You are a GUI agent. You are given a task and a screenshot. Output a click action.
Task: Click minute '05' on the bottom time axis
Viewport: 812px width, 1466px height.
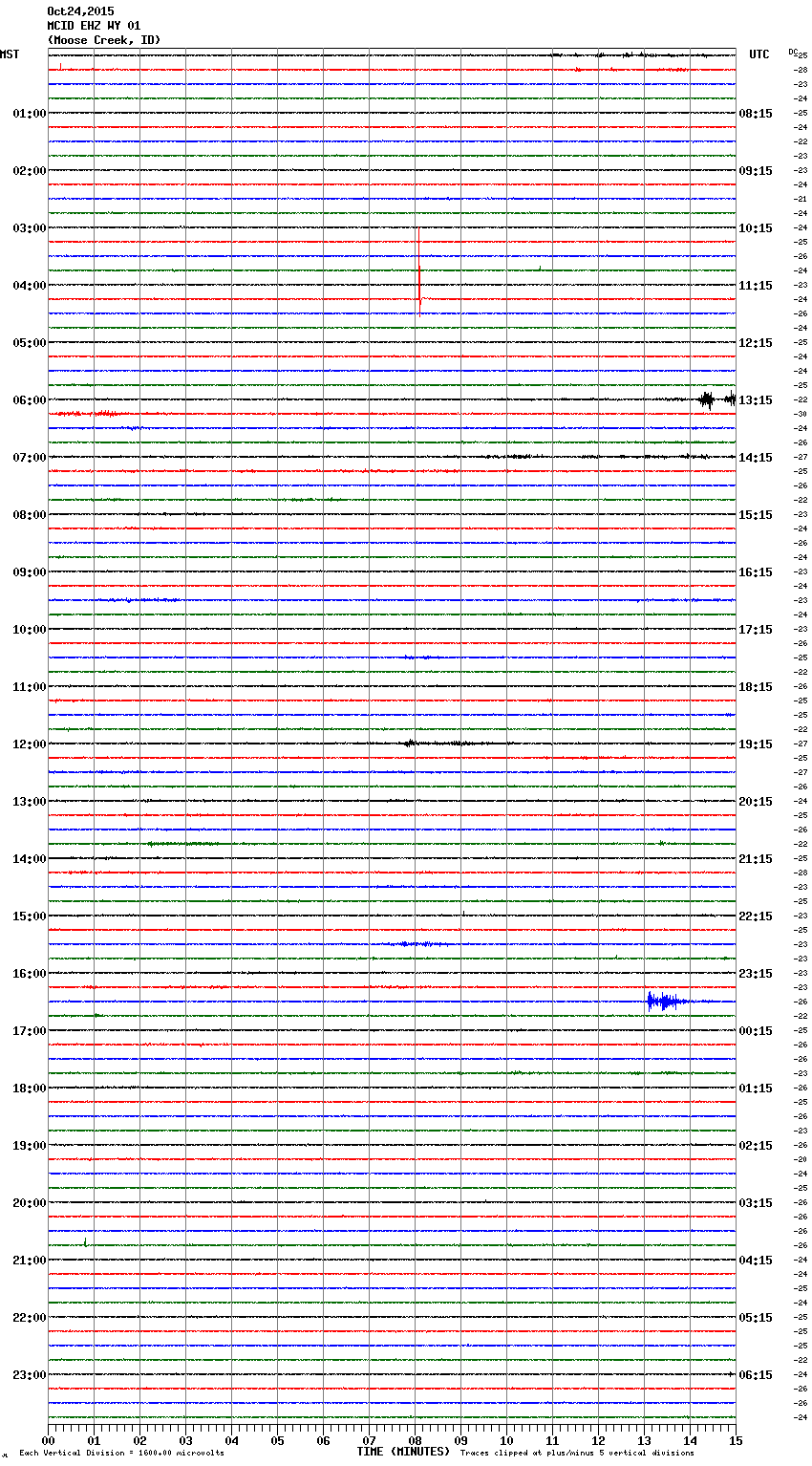tap(277, 1440)
